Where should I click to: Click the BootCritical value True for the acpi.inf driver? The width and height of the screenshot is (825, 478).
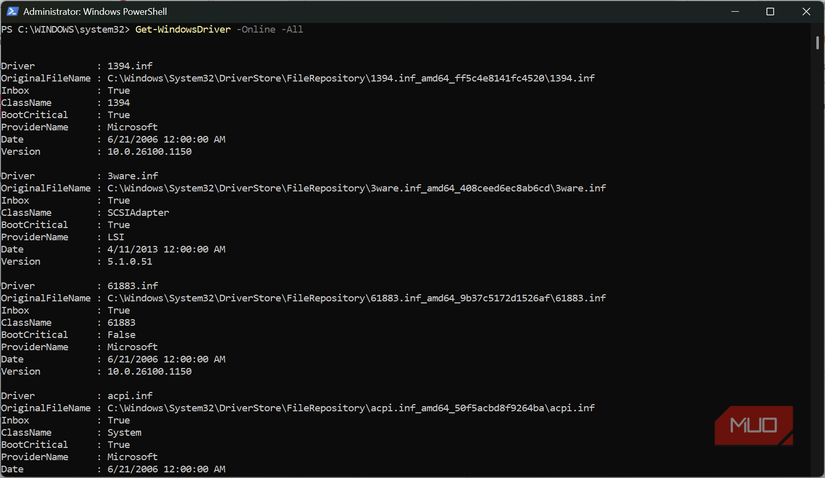118,445
